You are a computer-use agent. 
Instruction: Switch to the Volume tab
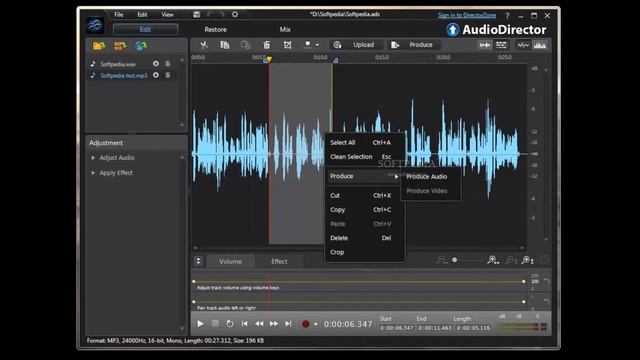pos(230,261)
